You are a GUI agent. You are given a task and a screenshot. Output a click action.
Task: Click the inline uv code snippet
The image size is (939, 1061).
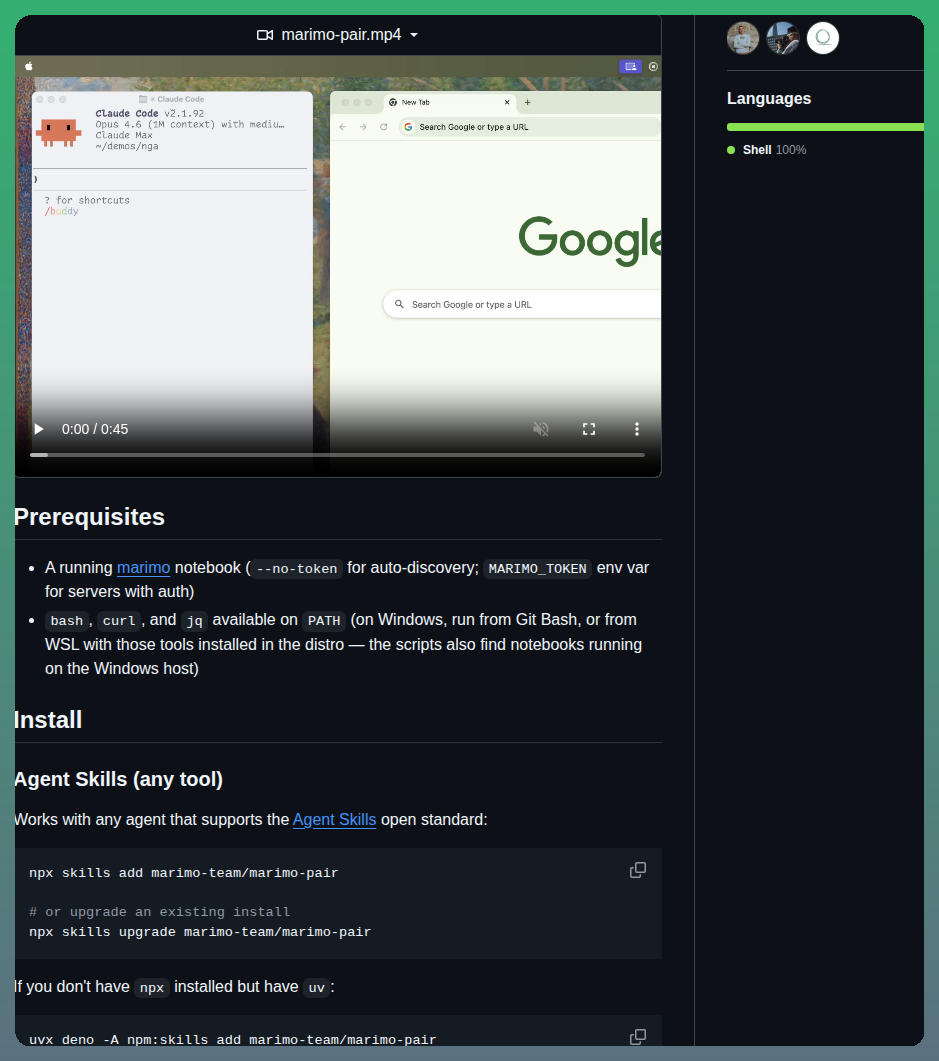tap(317, 988)
